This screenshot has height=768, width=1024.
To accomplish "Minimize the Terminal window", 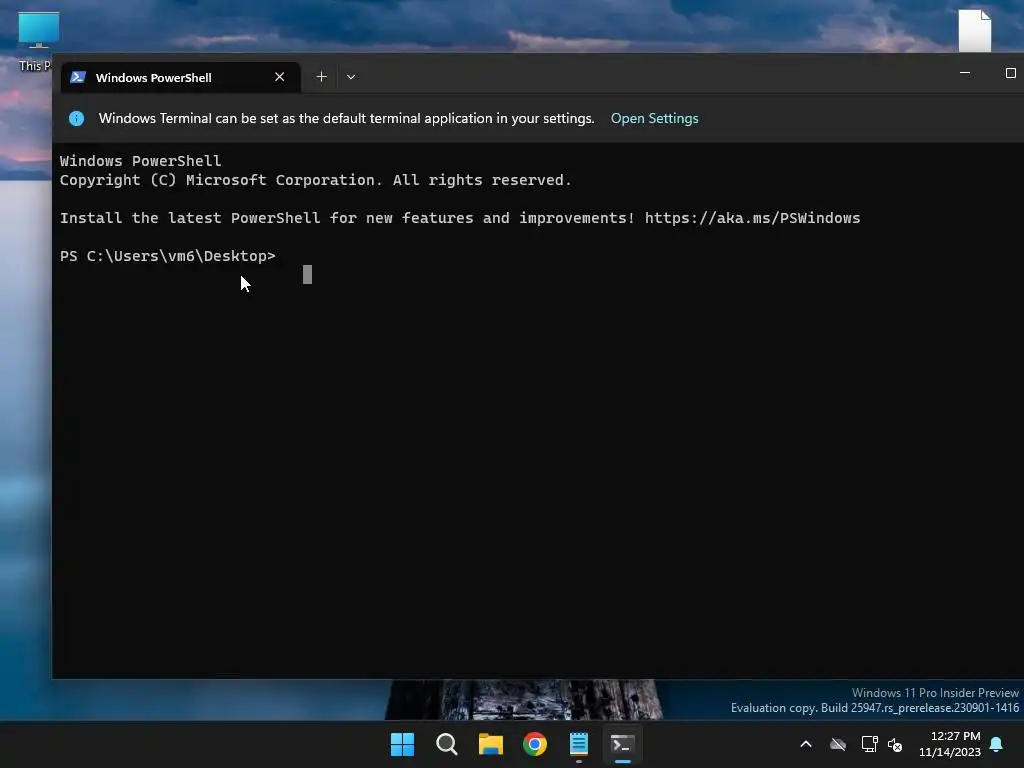I will point(965,73).
